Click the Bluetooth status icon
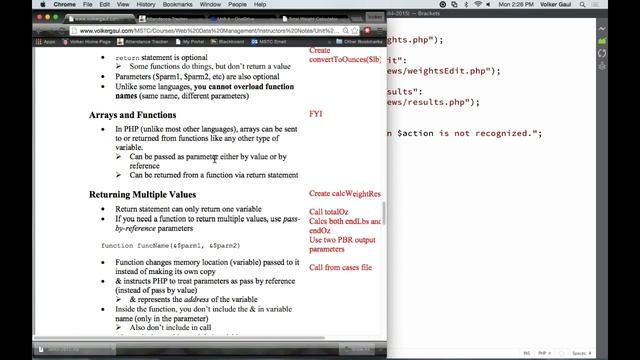The image size is (640, 360). point(466,4)
